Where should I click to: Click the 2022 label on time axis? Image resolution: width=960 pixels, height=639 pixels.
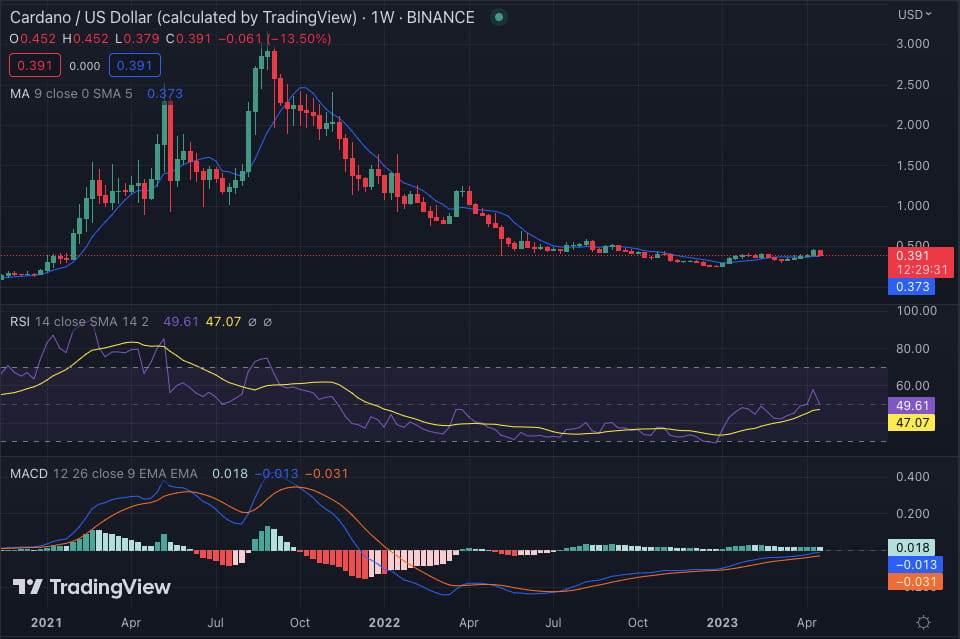coord(384,622)
